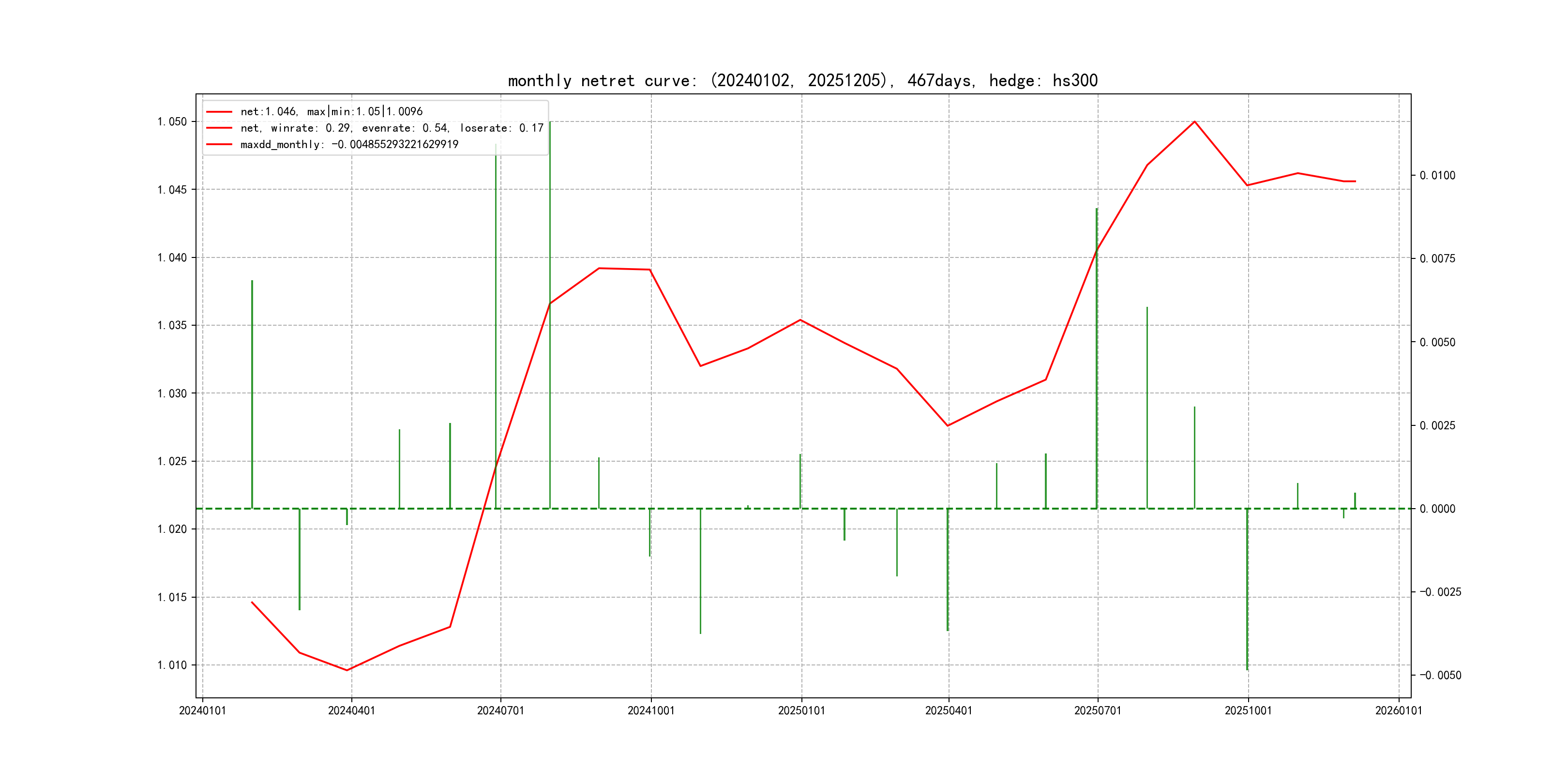
Task: Click the maxdd_monthly legend entry
Action: [x=349, y=144]
